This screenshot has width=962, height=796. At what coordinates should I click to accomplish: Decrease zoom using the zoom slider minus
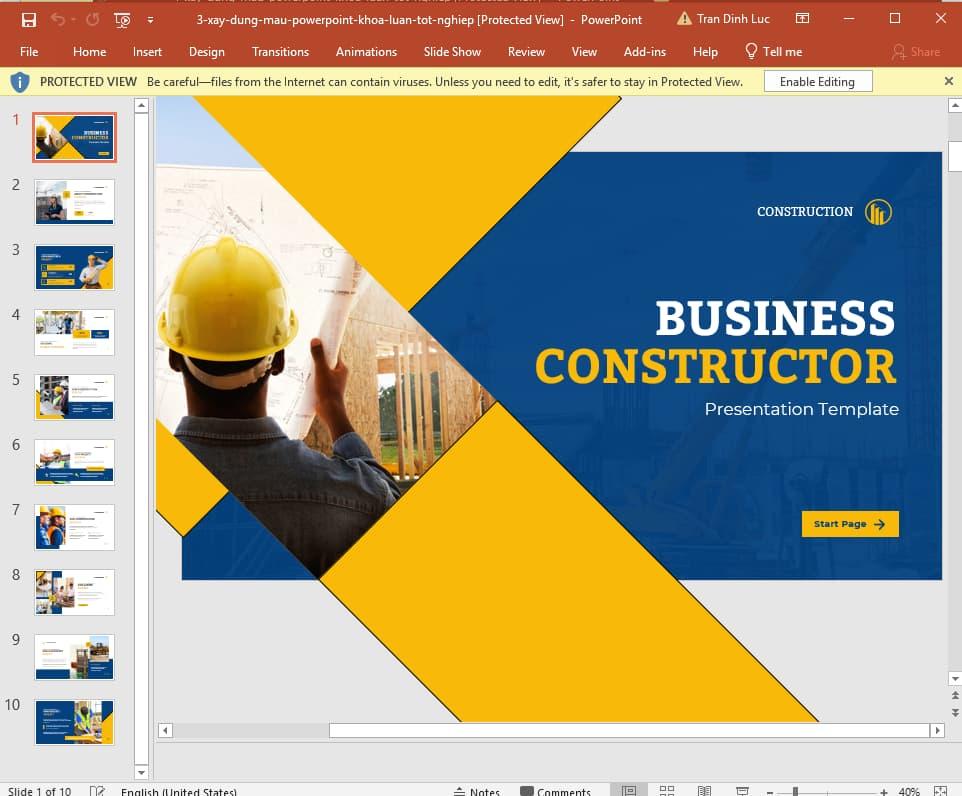[769, 789]
